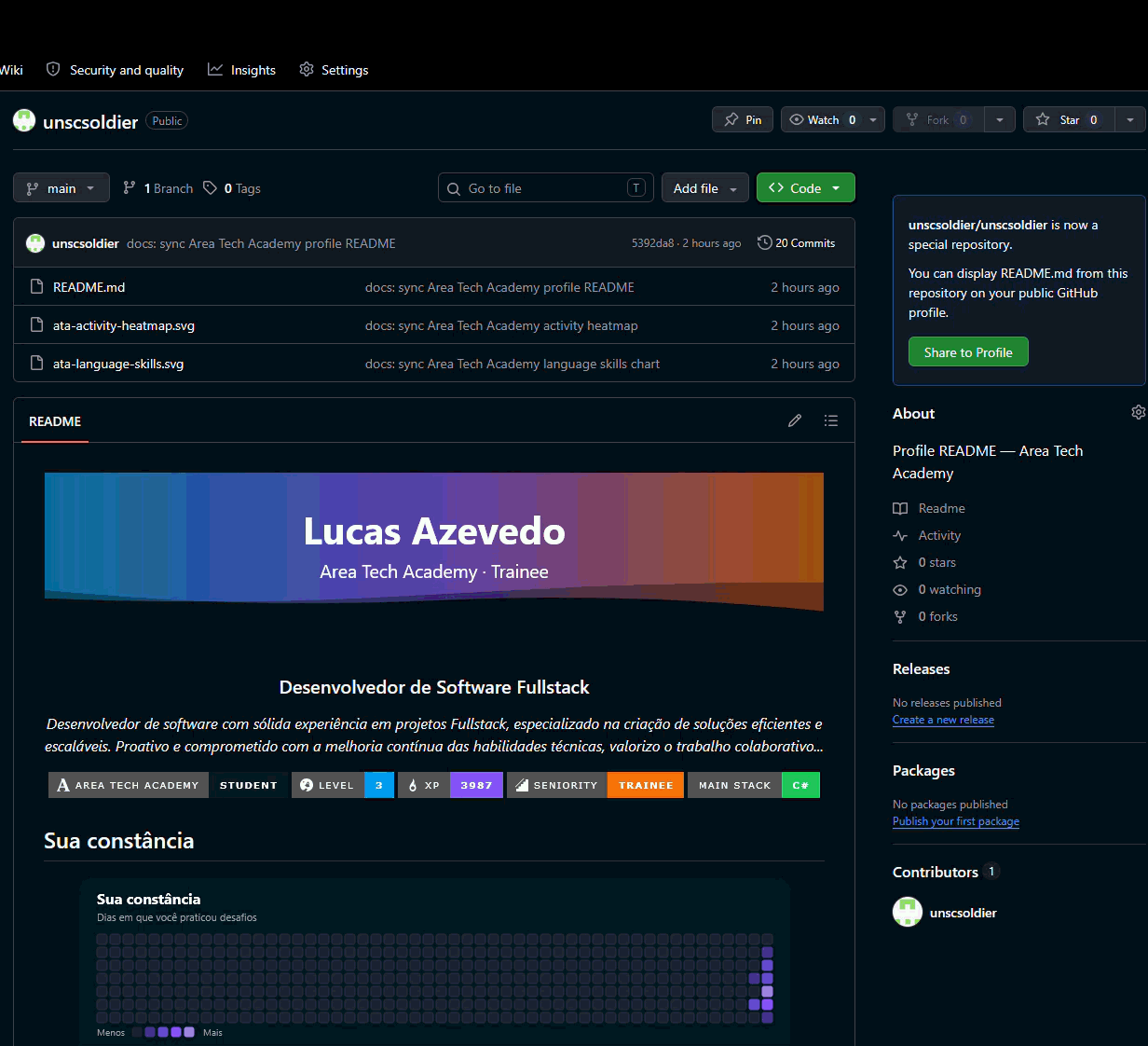The height and width of the screenshot is (1046, 1148).
Task: Select the README tab header
Action: pos(55,421)
